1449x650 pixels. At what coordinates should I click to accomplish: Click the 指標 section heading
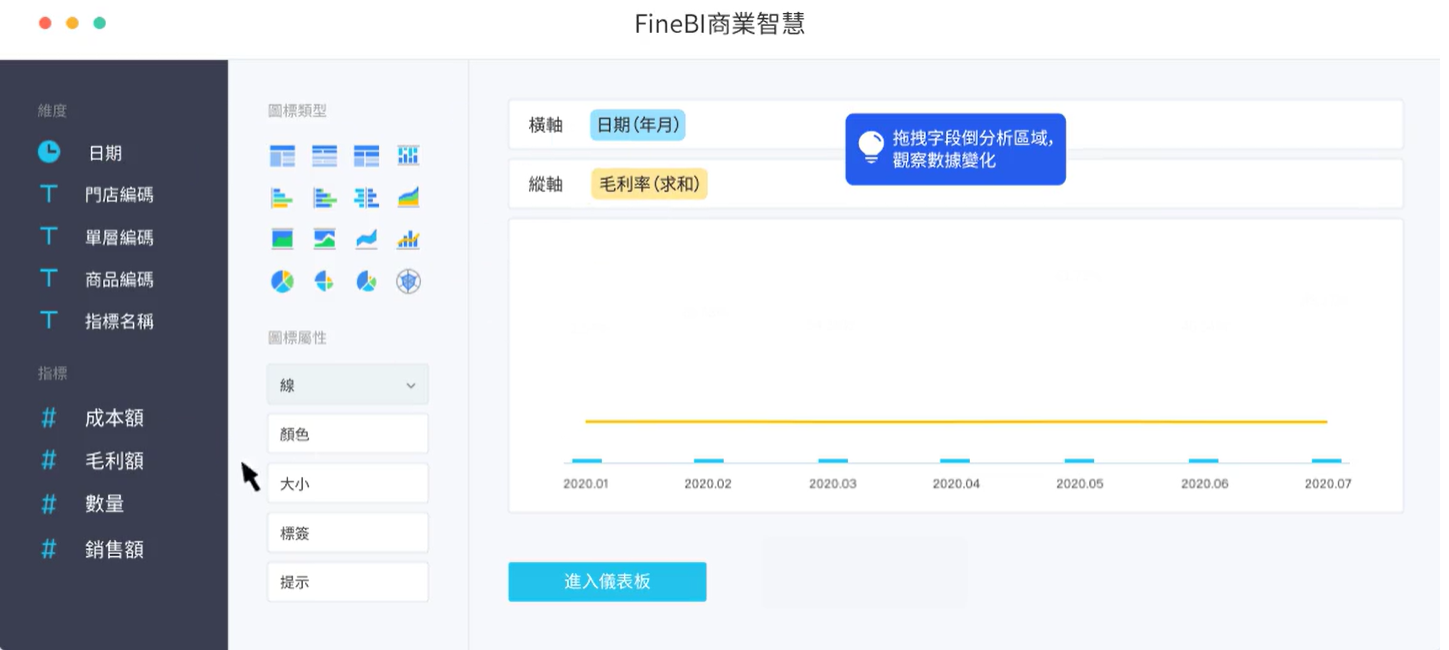tap(53, 373)
